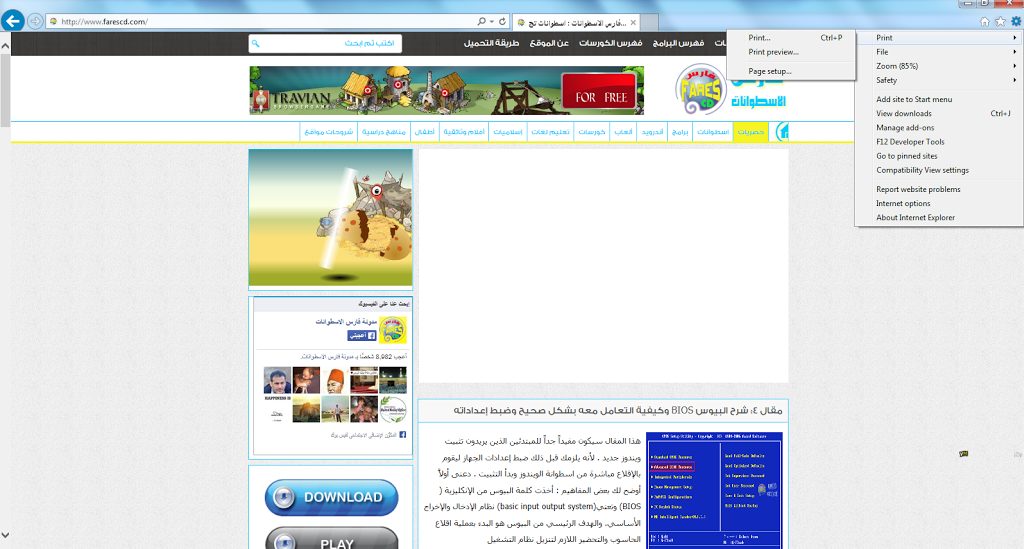Screen dimensions: 1024x549
Task: Click the browser Forward arrow button
Action: point(35,22)
